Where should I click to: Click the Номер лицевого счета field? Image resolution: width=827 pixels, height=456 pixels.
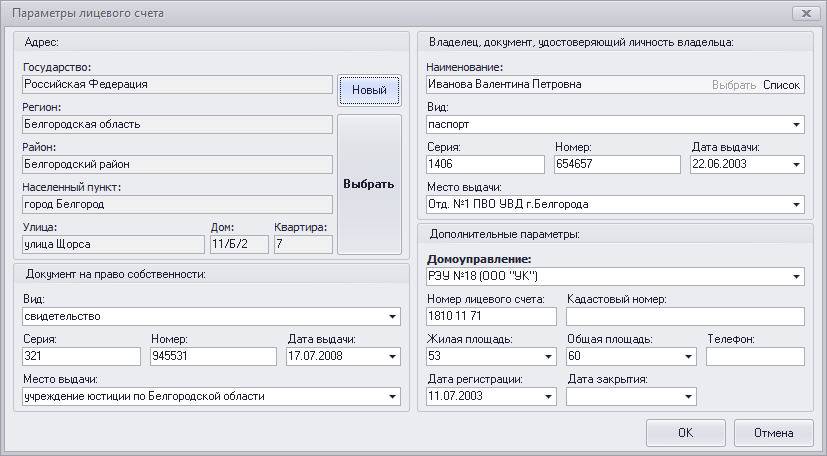490,317
